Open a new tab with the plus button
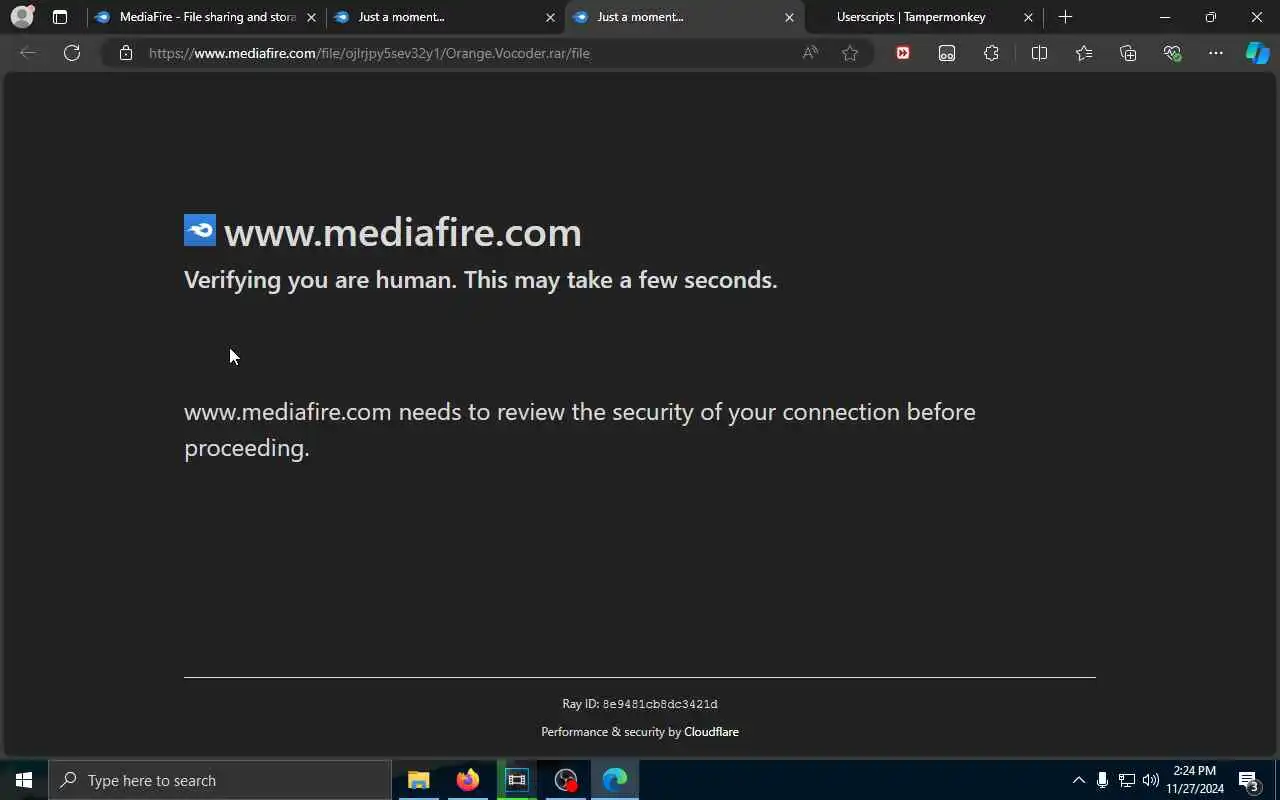The height and width of the screenshot is (800, 1280). (x=1065, y=17)
